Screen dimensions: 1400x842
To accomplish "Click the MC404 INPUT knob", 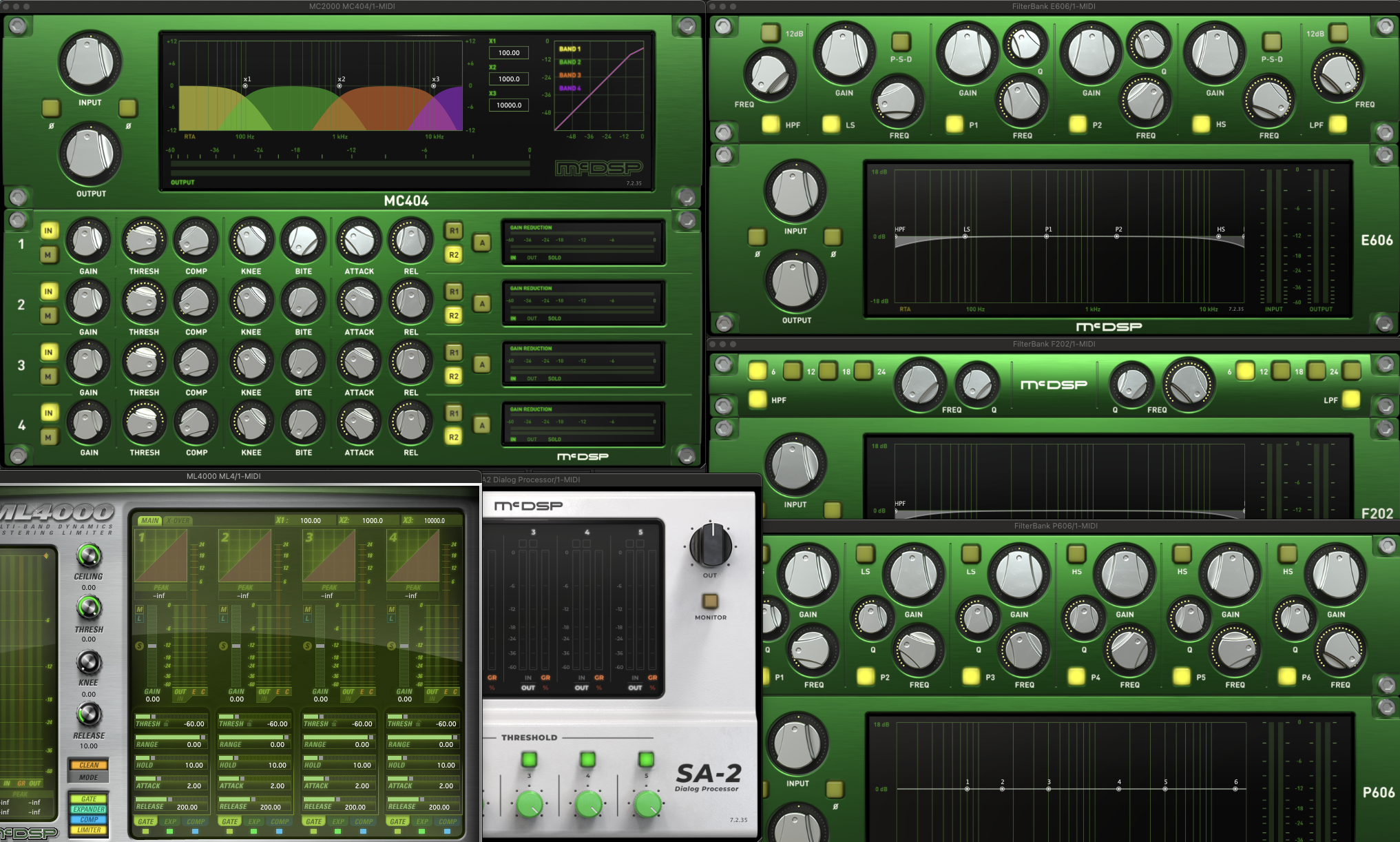I will click(x=90, y=63).
